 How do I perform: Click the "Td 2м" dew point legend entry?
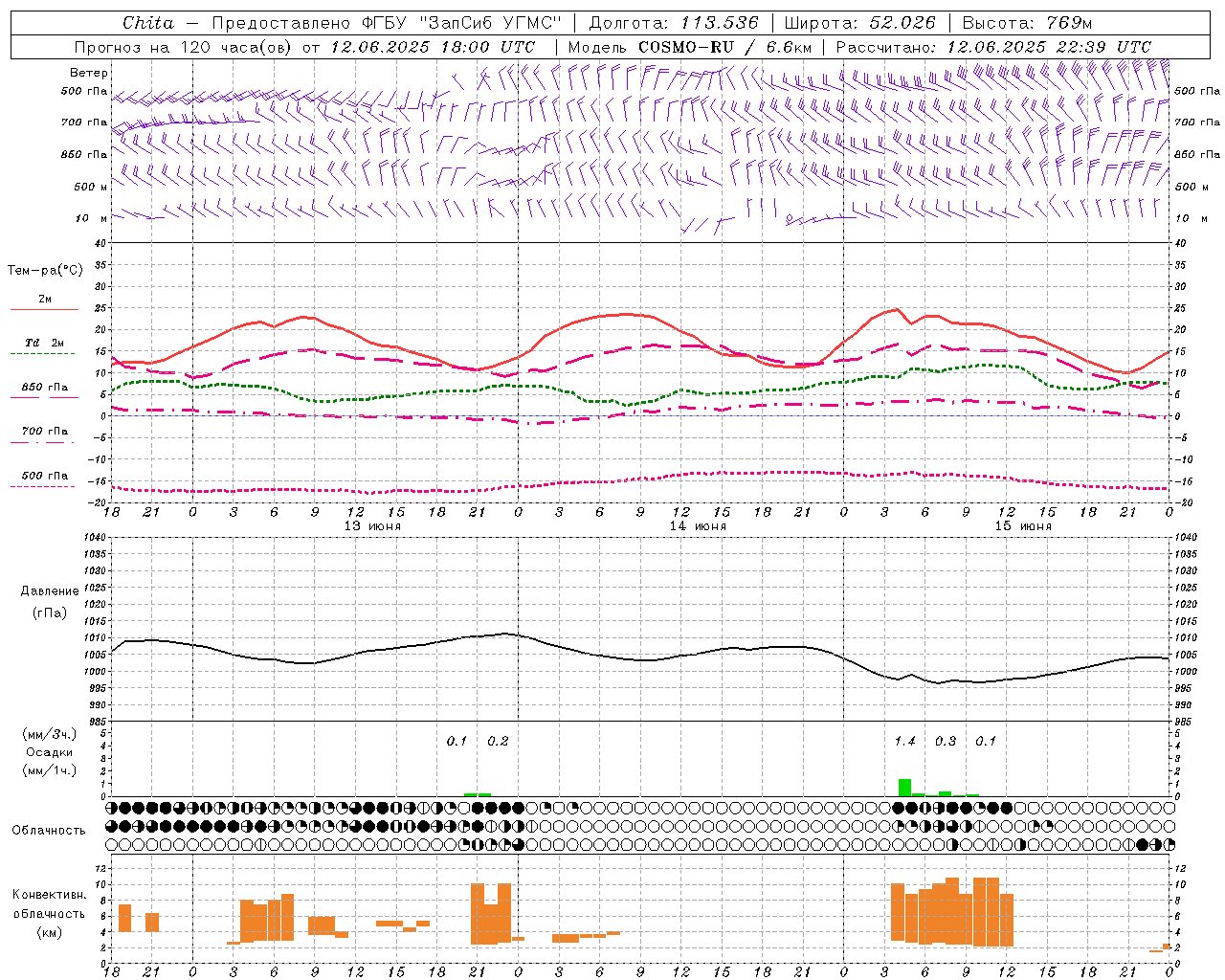pos(44,343)
